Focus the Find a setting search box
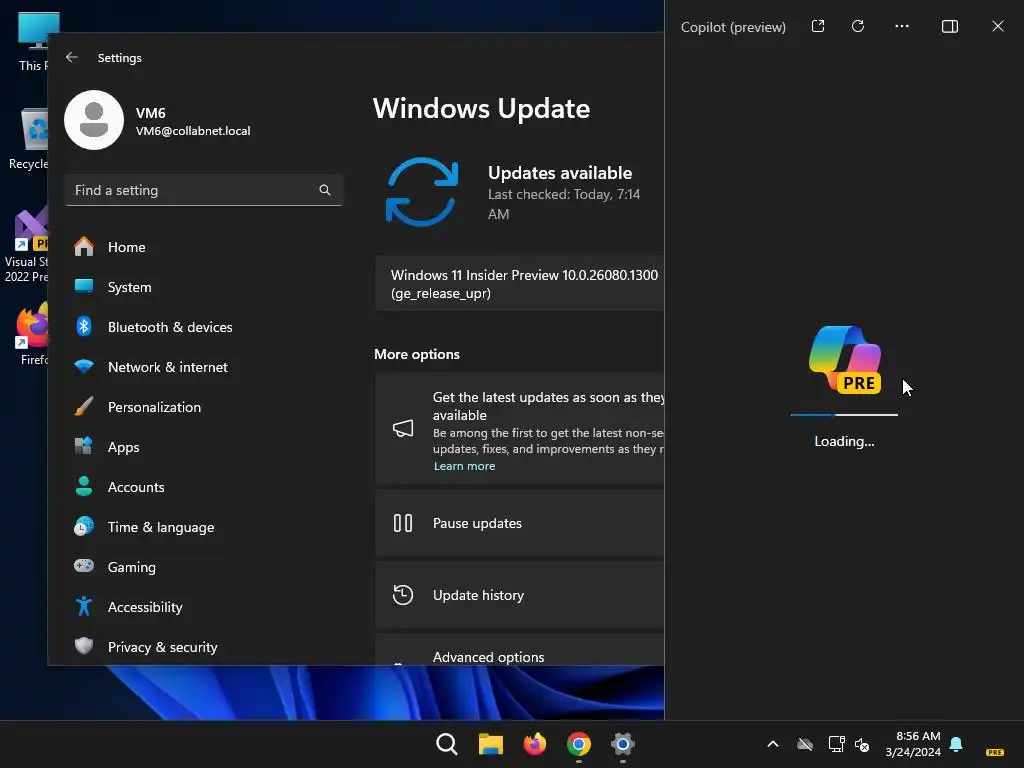The height and width of the screenshot is (768, 1024). pos(204,190)
